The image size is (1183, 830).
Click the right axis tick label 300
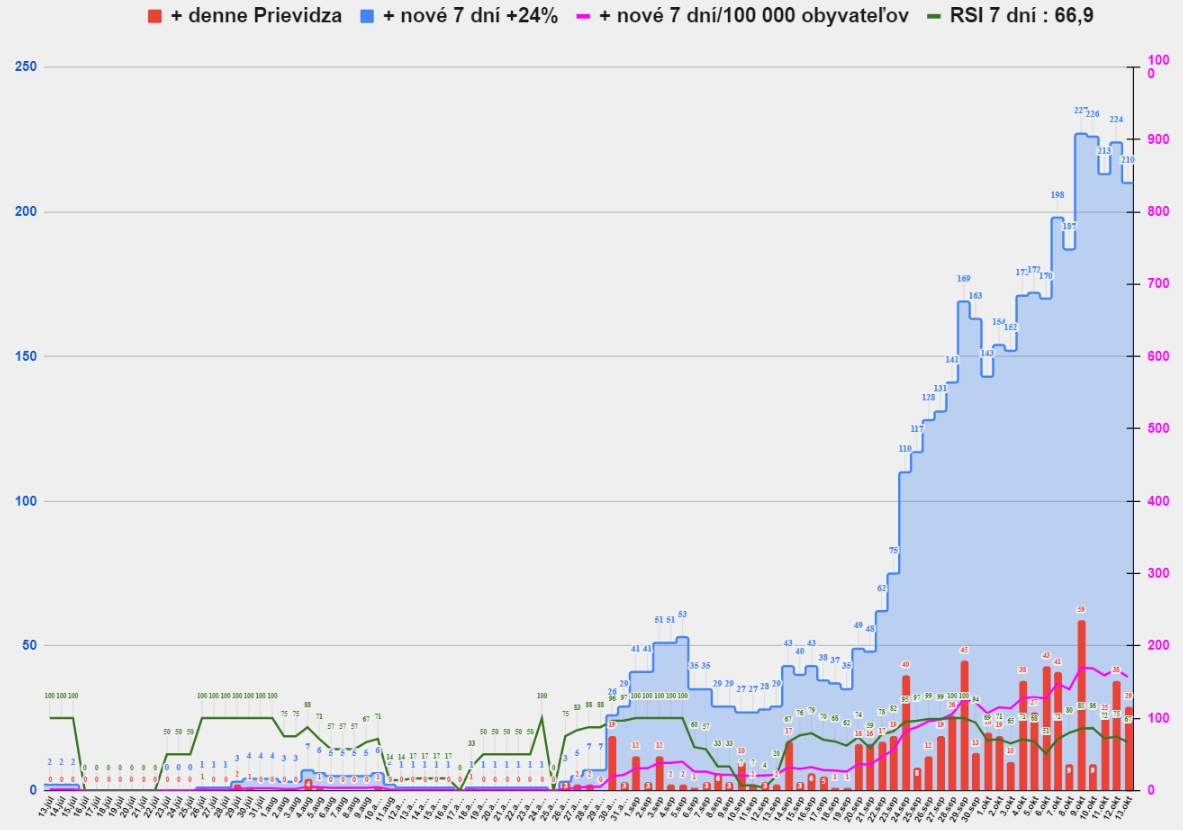(x=1158, y=573)
